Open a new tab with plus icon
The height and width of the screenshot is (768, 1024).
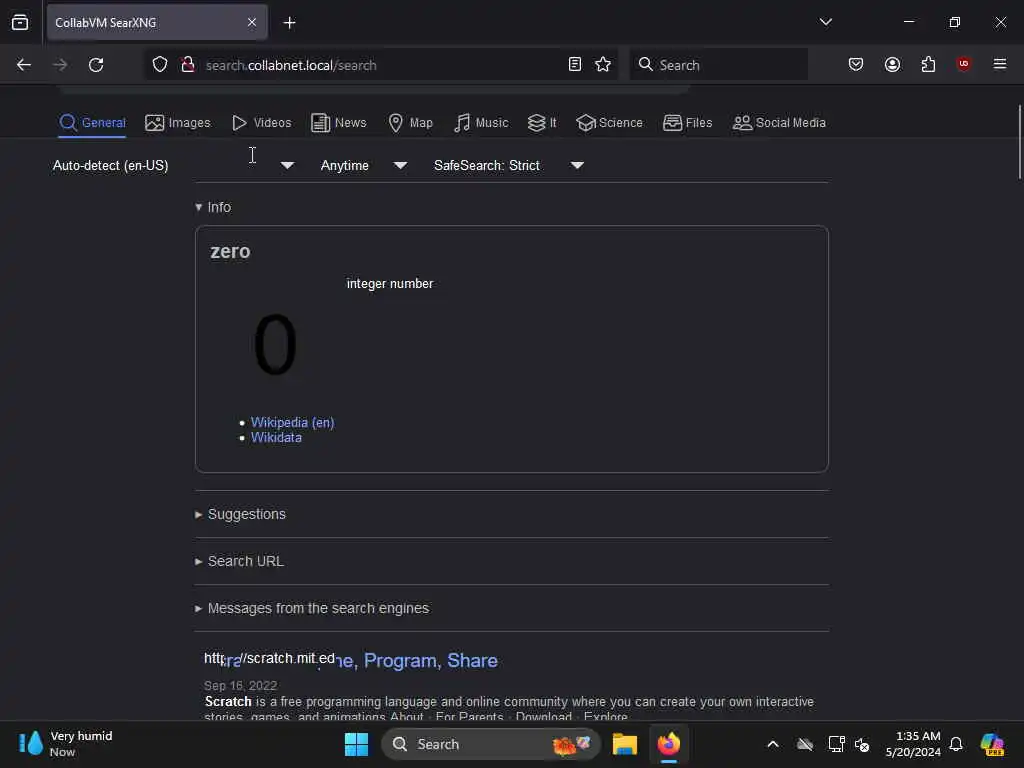(x=289, y=23)
